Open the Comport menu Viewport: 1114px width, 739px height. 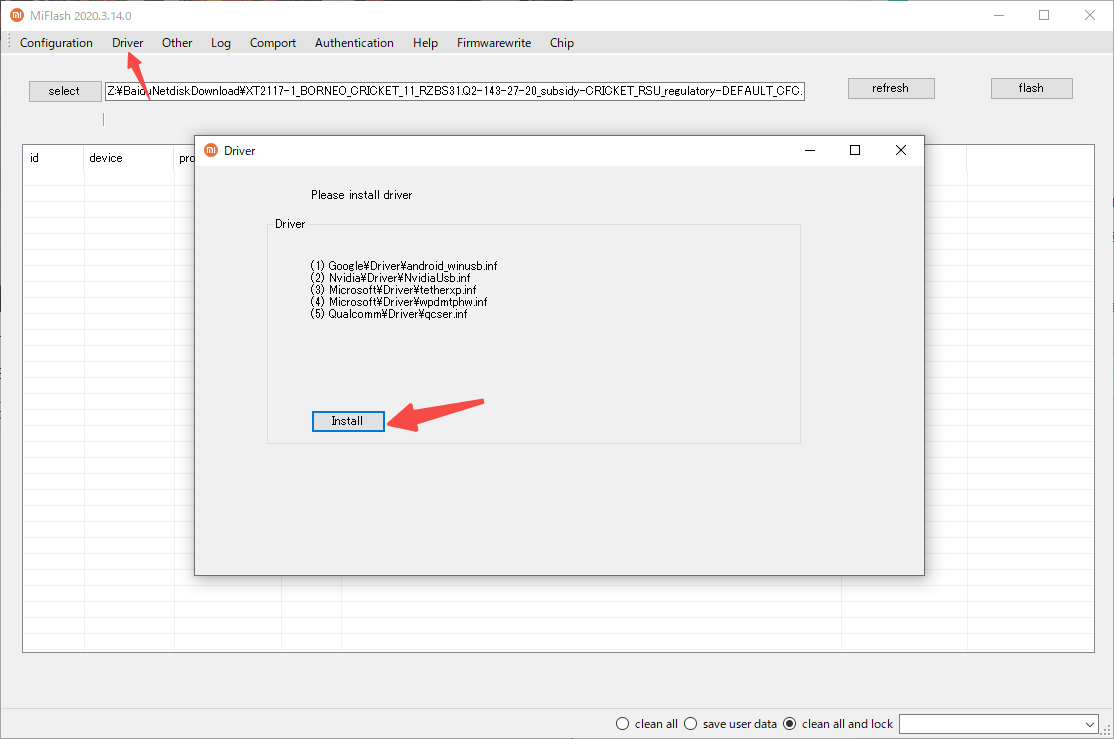tap(273, 43)
